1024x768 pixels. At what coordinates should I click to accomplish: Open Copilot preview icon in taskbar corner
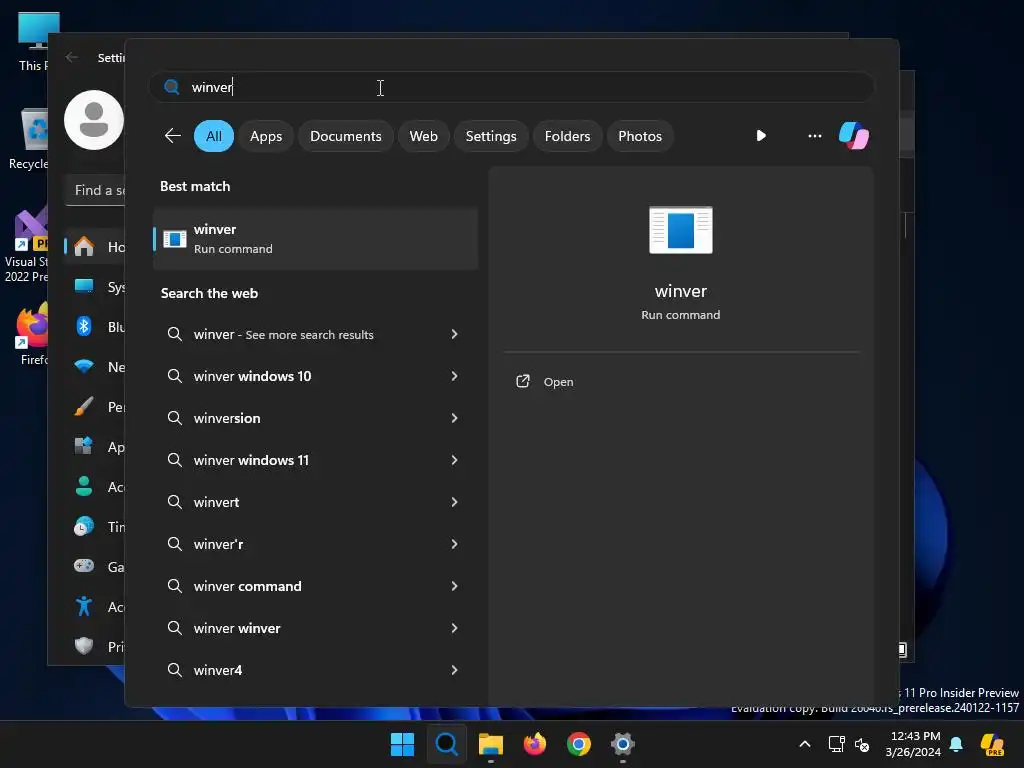pyautogui.click(x=991, y=744)
